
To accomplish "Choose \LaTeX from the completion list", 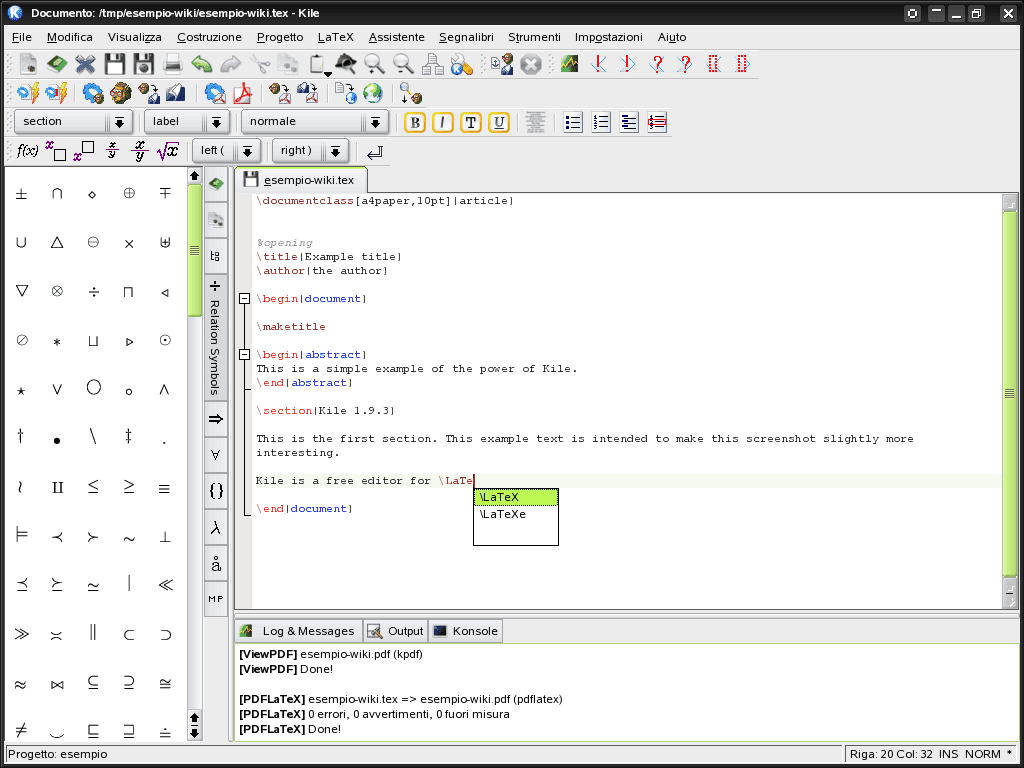I will coord(516,497).
